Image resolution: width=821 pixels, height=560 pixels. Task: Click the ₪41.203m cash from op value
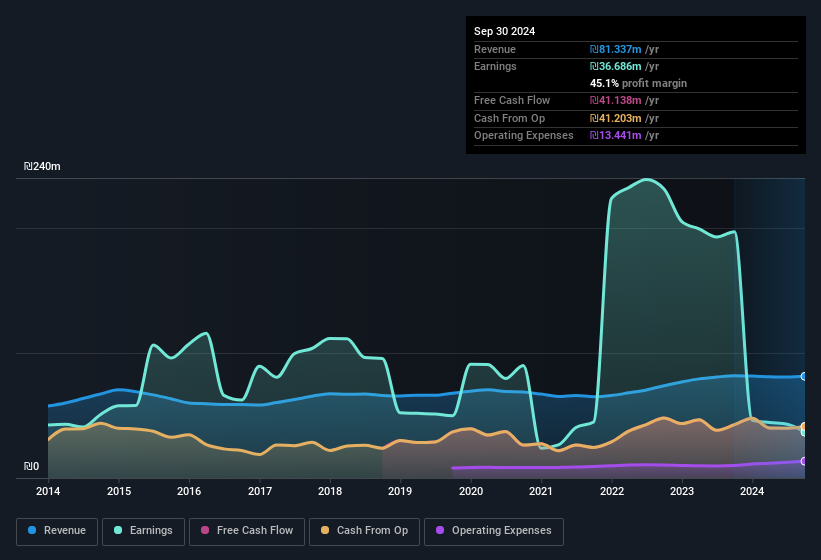[615, 118]
